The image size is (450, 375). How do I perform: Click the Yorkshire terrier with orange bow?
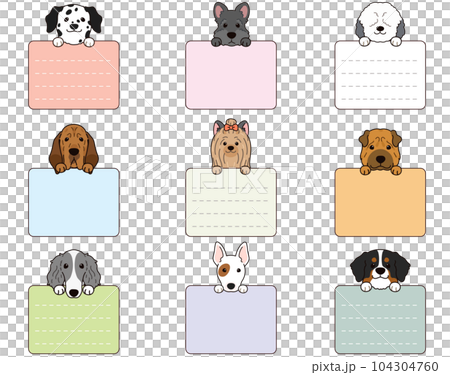(231, 146)
